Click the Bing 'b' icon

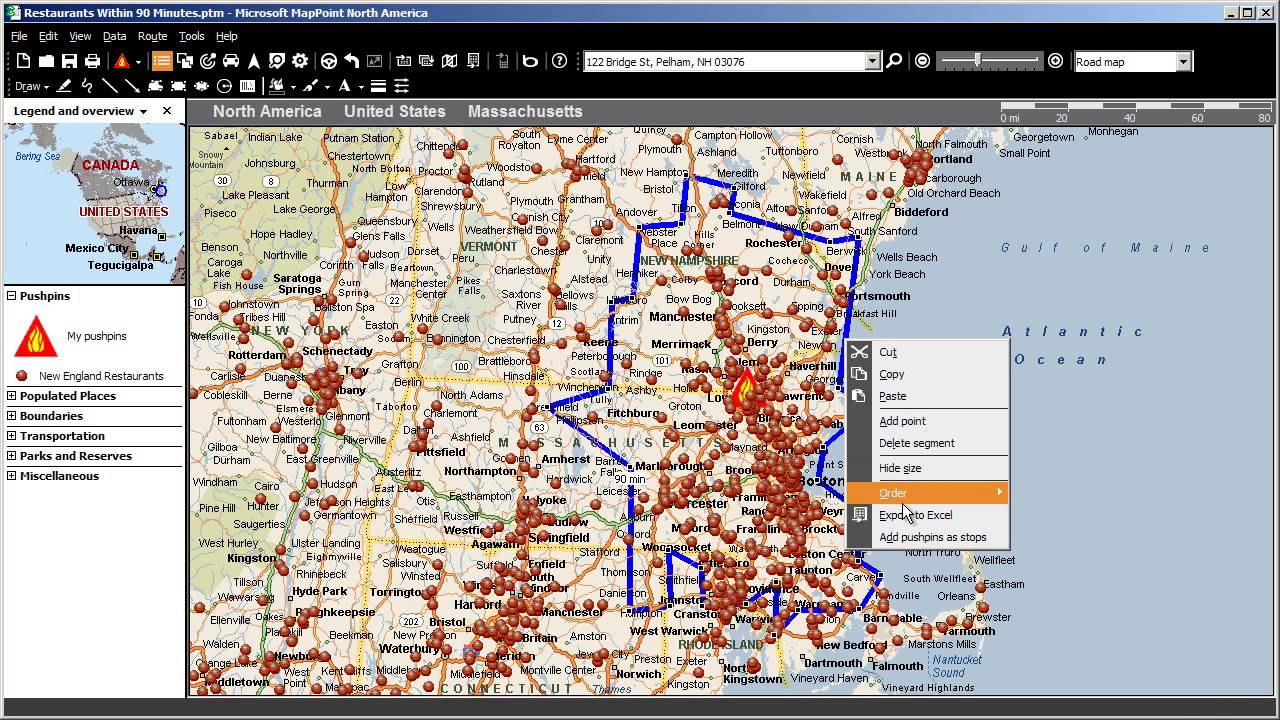point(530,61)
